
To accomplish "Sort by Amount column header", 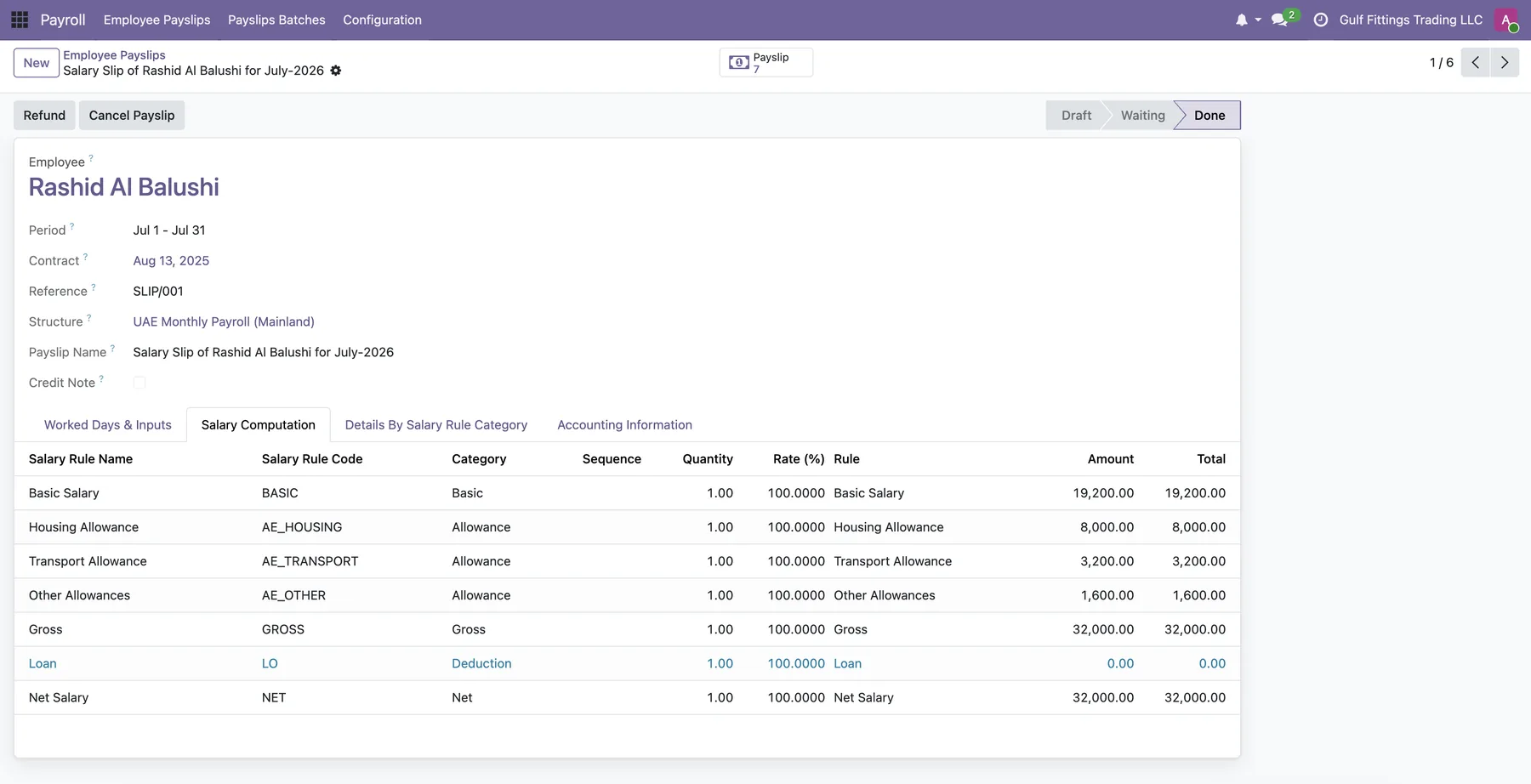I will [x=1111, y=459].
